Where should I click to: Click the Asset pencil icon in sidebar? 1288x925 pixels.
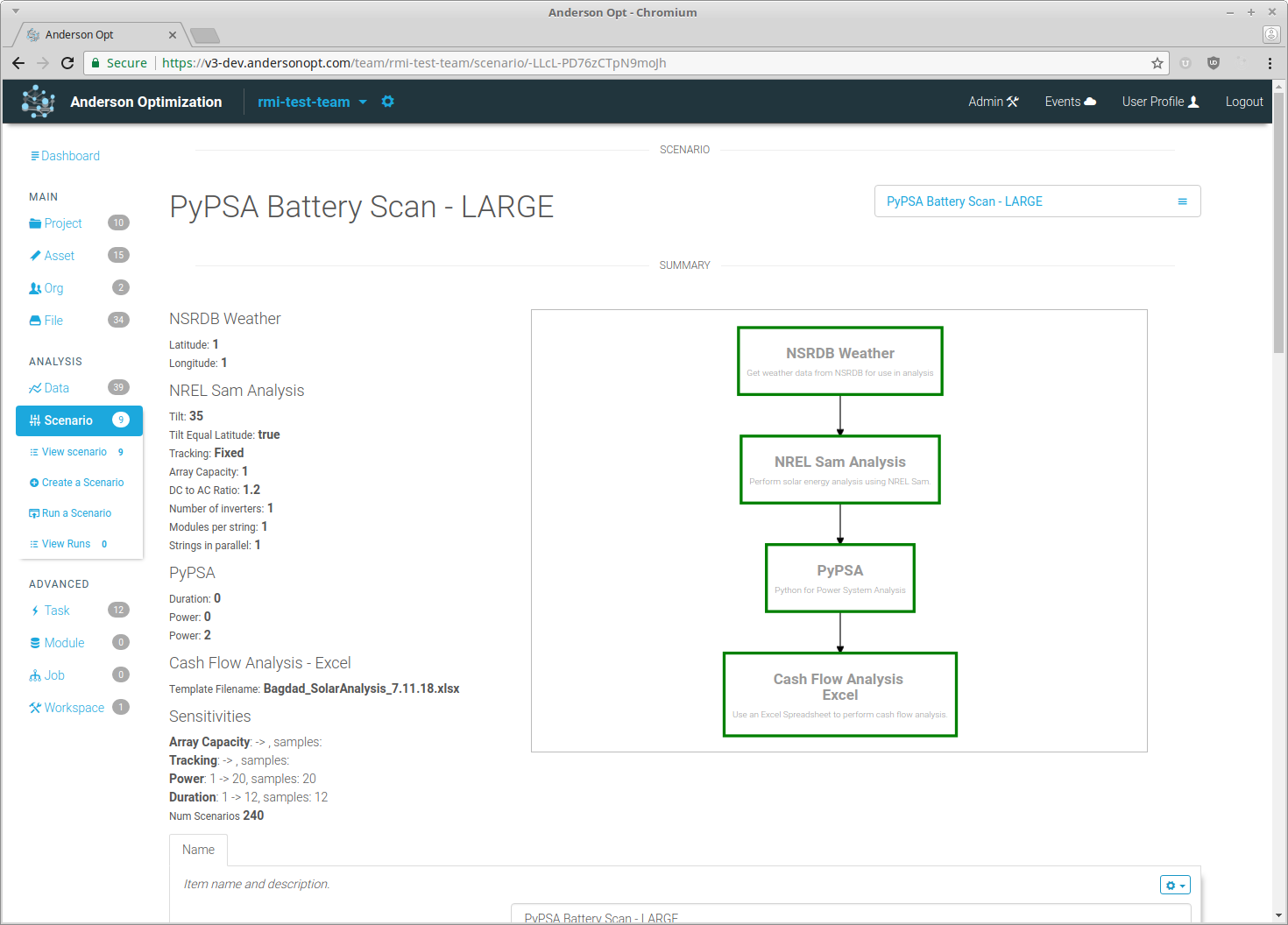[x=35, y=256]
